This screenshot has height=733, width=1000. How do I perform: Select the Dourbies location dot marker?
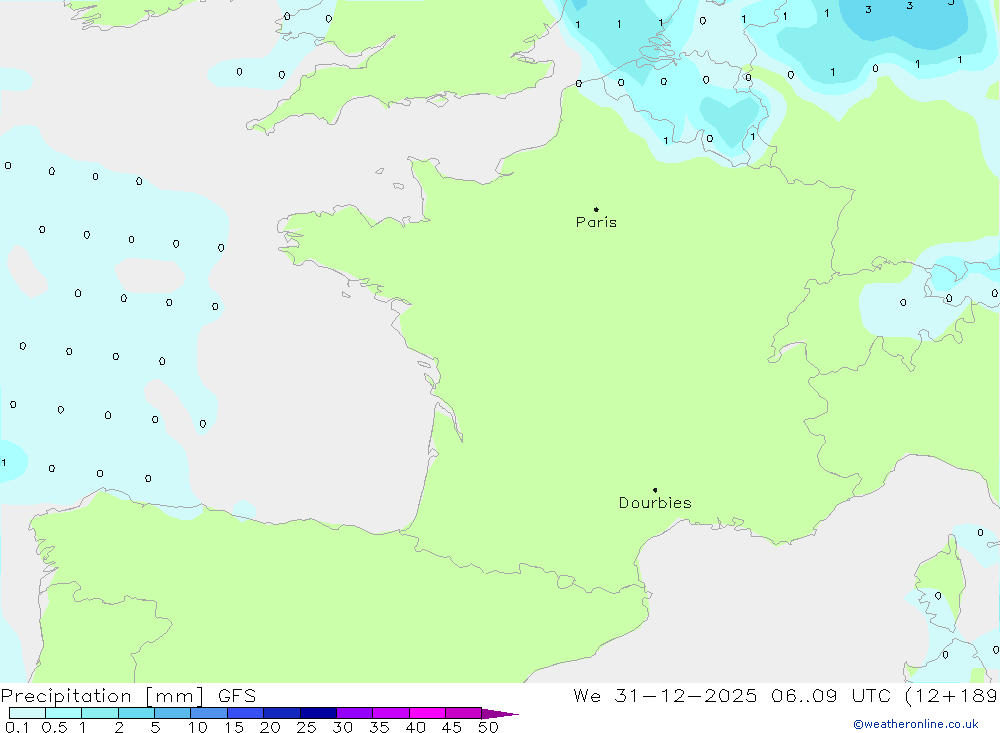[x=655, y=490]
